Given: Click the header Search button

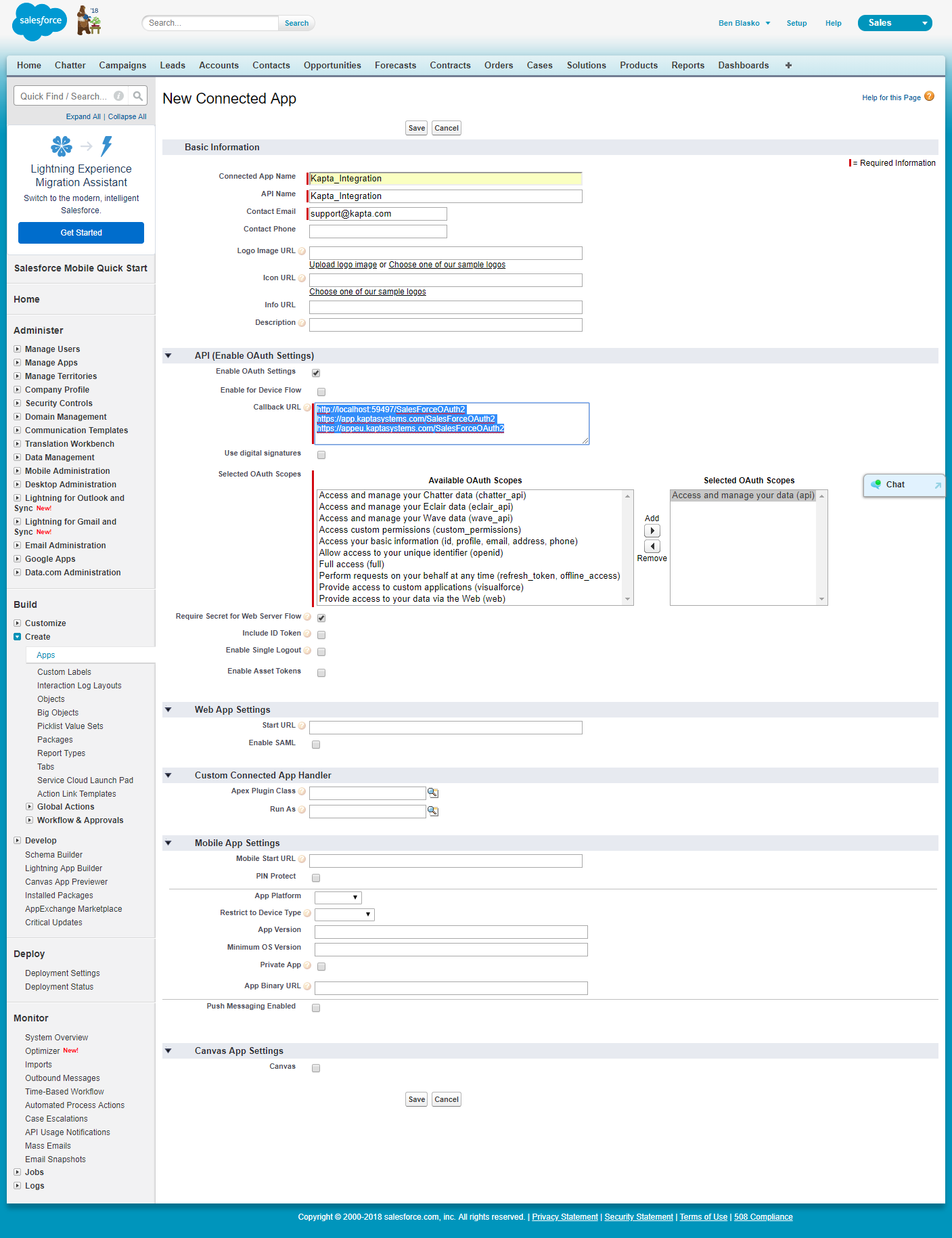Looking at the screenshot, I should [x=296, y=23].
